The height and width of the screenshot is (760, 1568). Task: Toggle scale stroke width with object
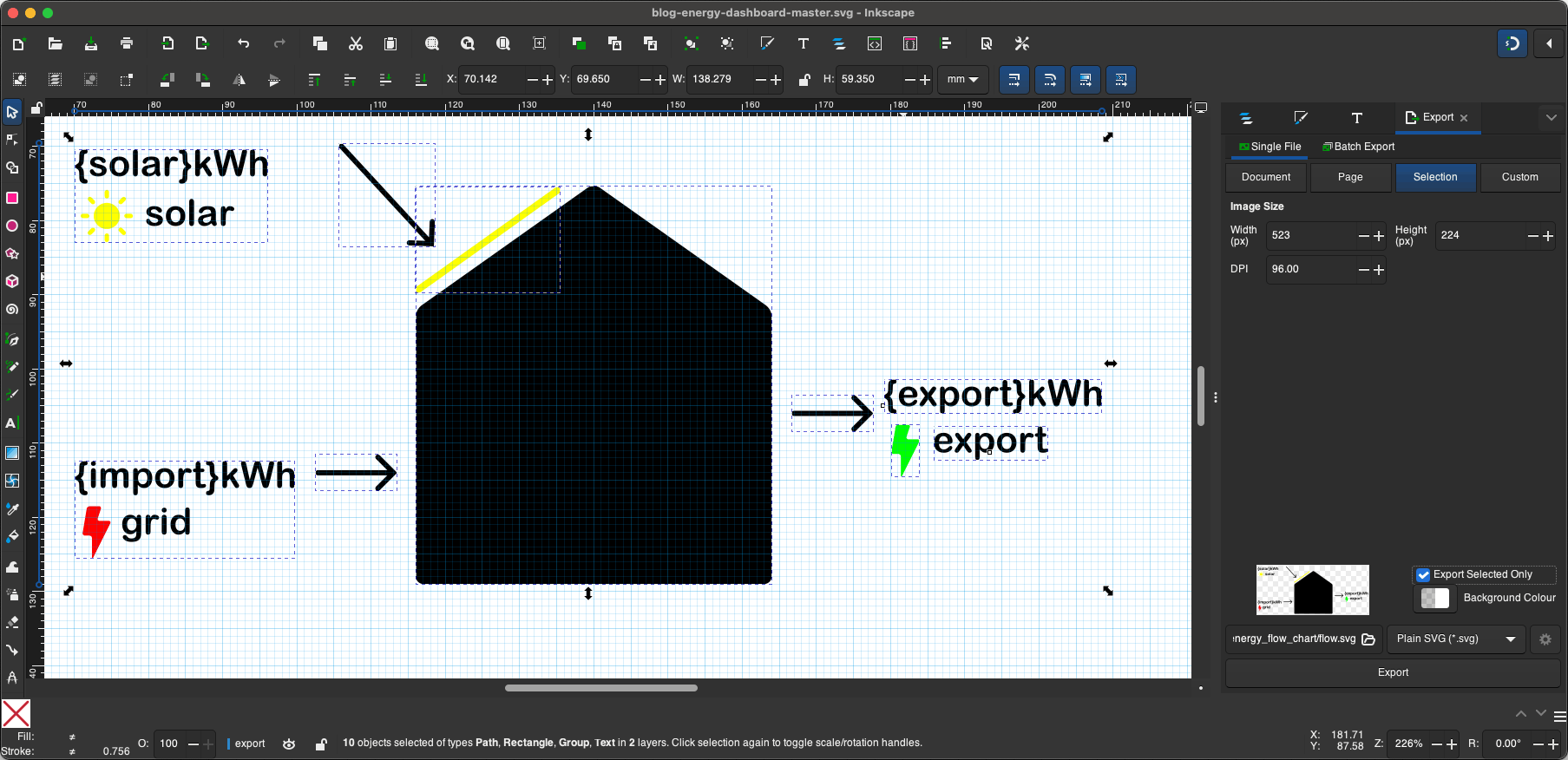1014,80
